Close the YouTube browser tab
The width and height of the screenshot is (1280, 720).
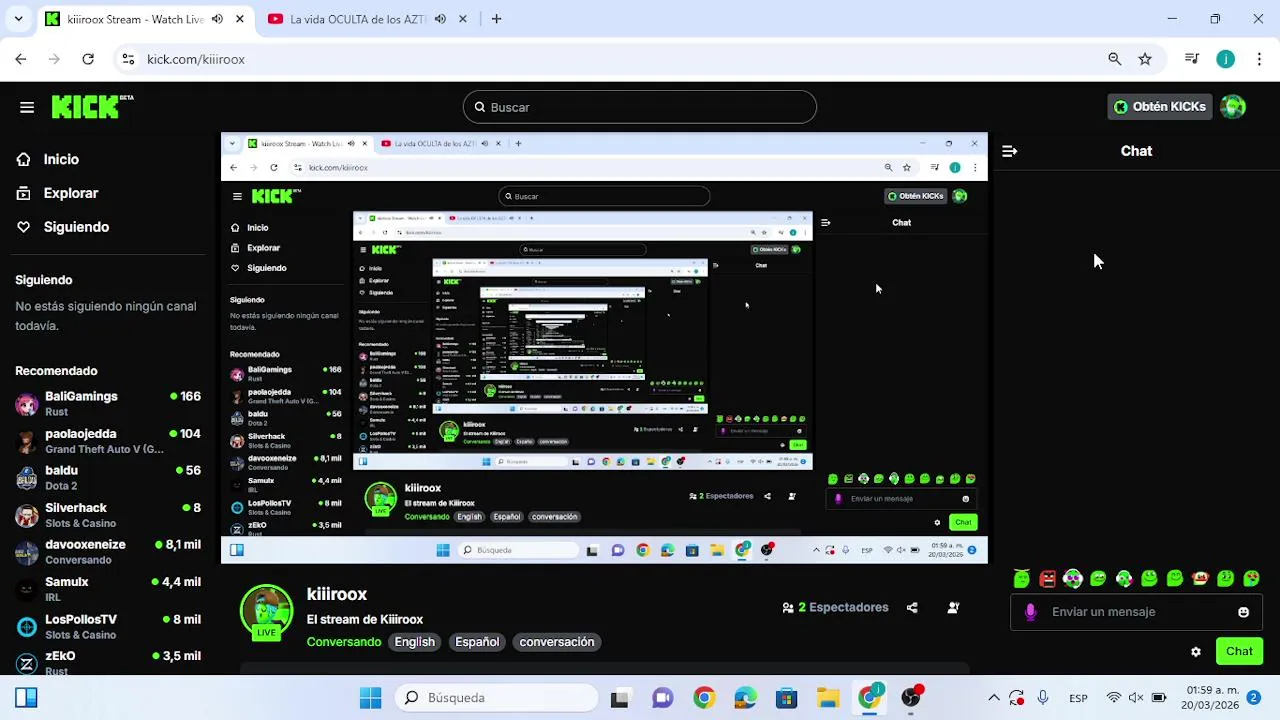462,19
